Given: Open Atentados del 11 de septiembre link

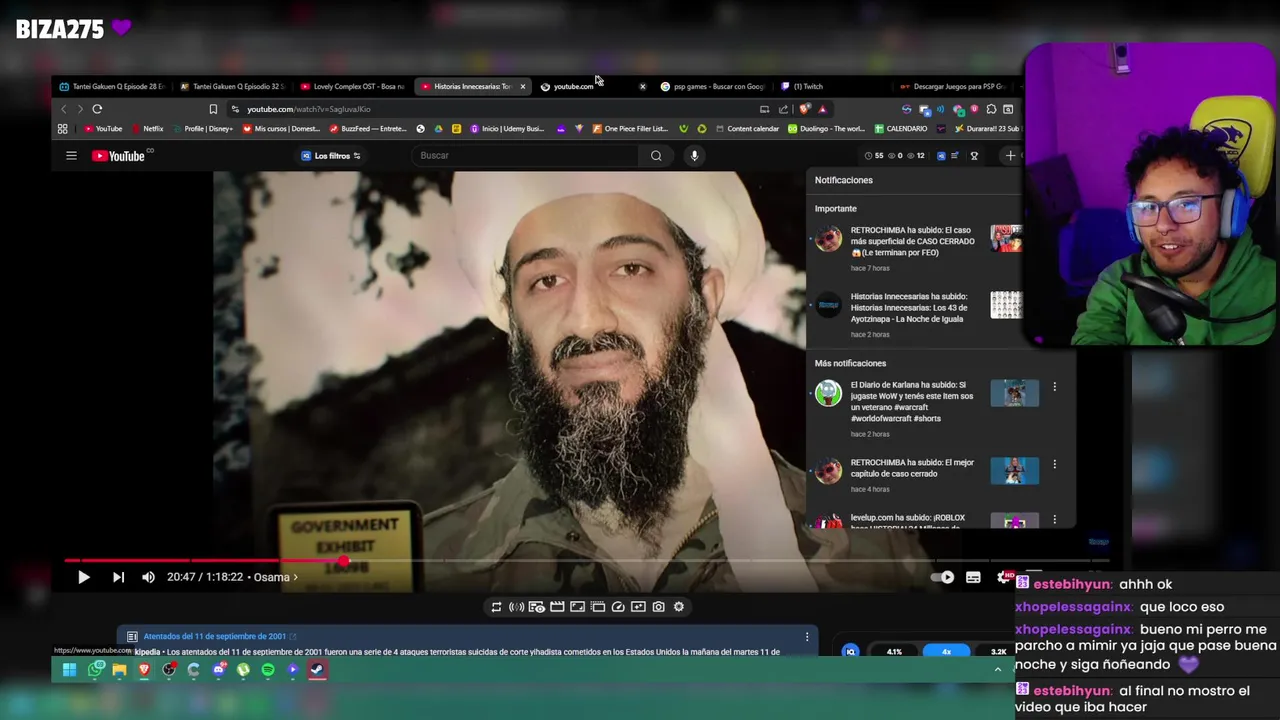Looking at the screenshot, I should tap(215, 636).
